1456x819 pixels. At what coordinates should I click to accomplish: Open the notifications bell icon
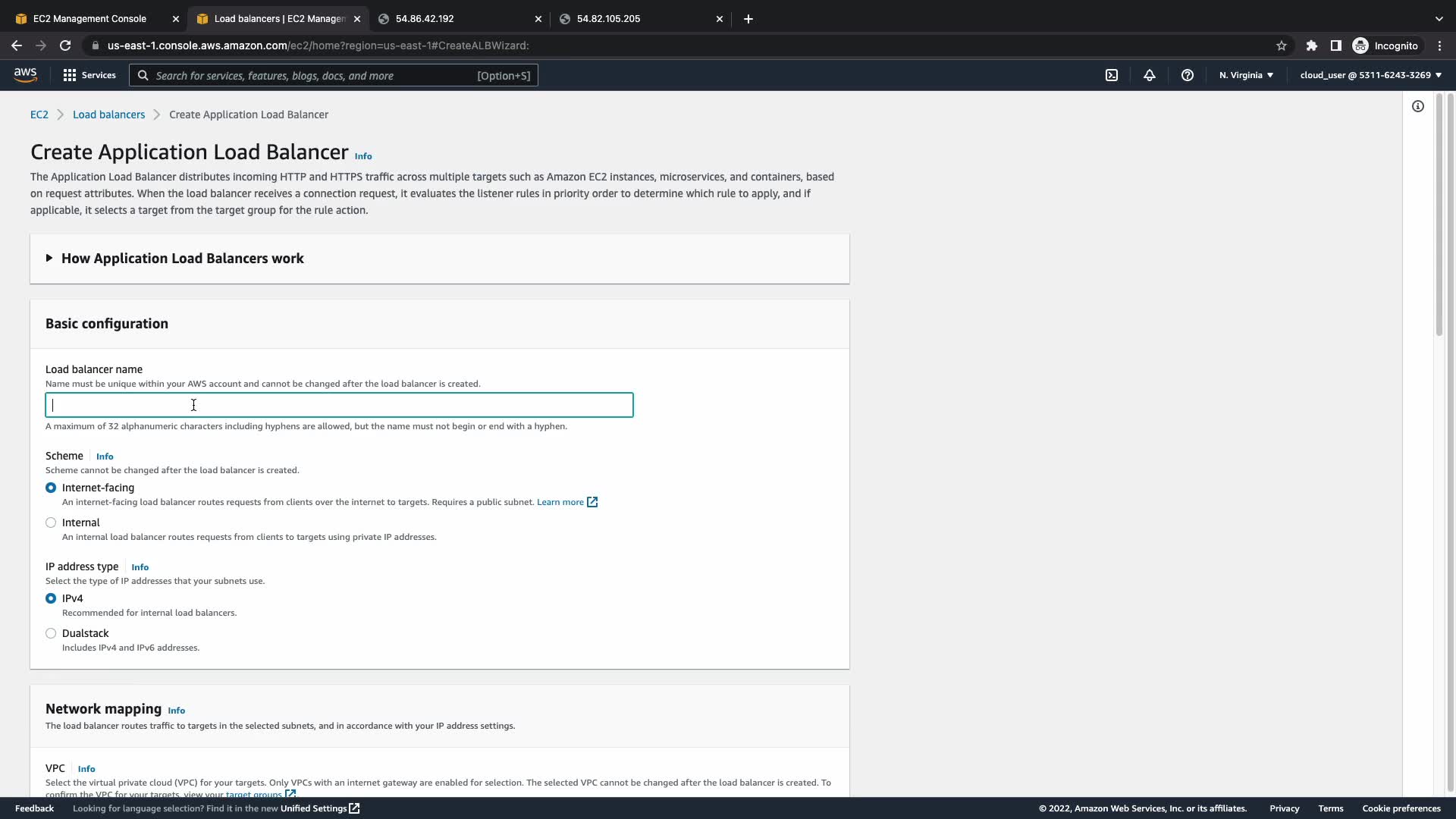[x=1150, y=75]
